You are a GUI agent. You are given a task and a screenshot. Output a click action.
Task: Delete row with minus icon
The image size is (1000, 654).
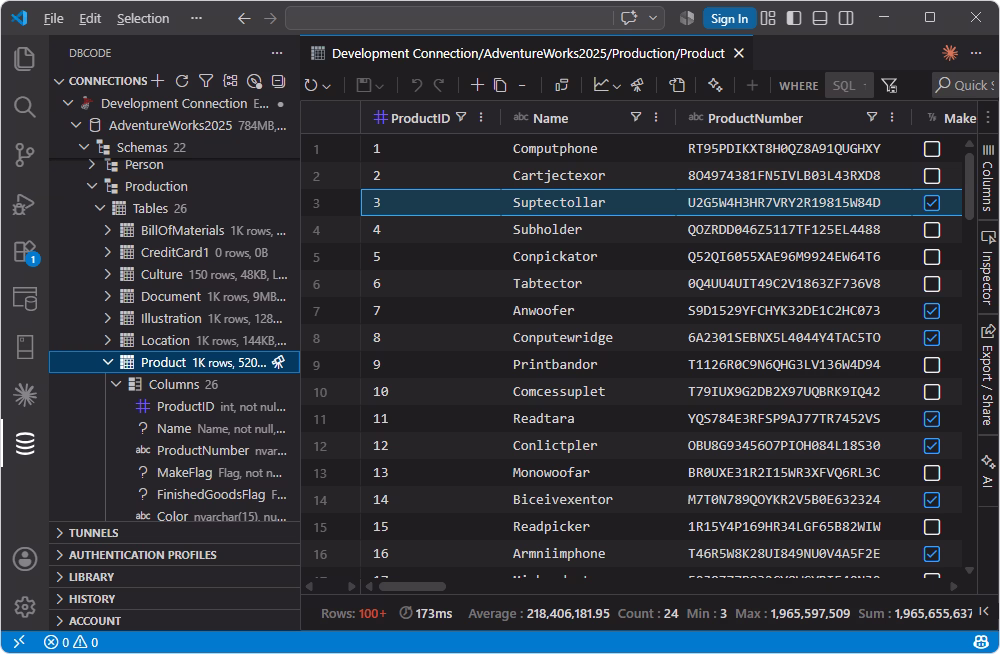(522, 85)
